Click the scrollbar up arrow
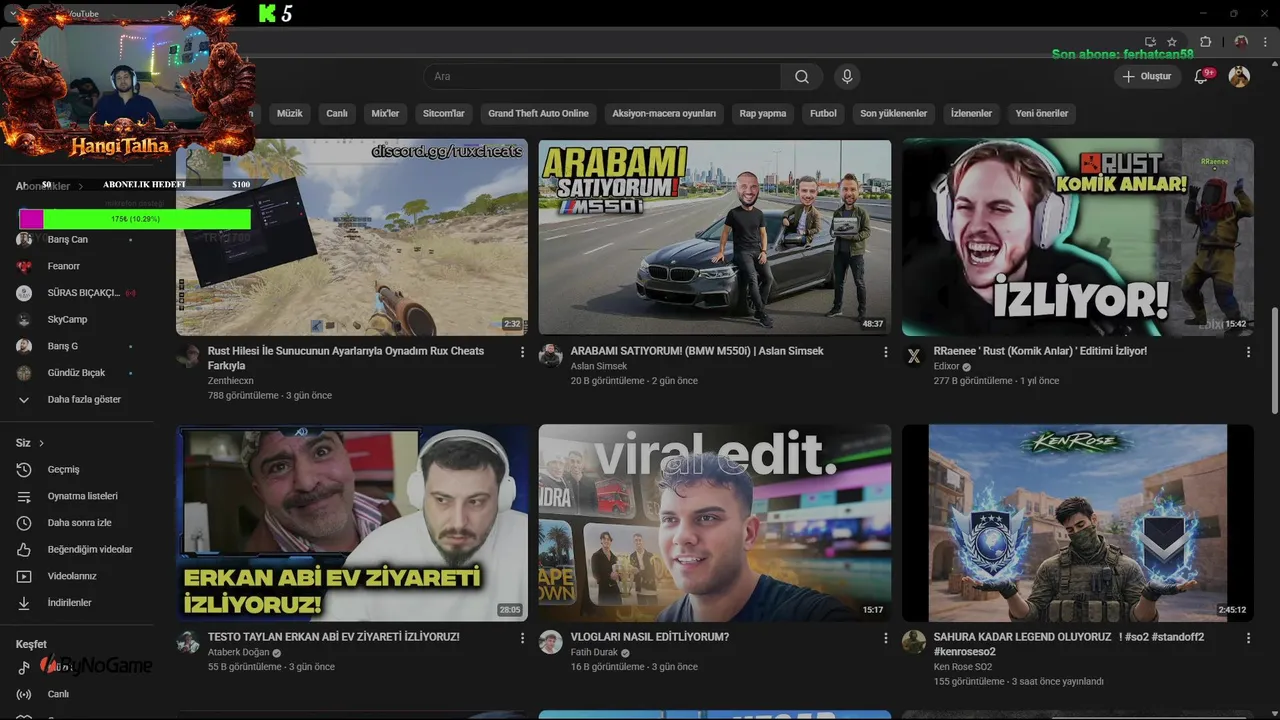 tap(1274, 63)
